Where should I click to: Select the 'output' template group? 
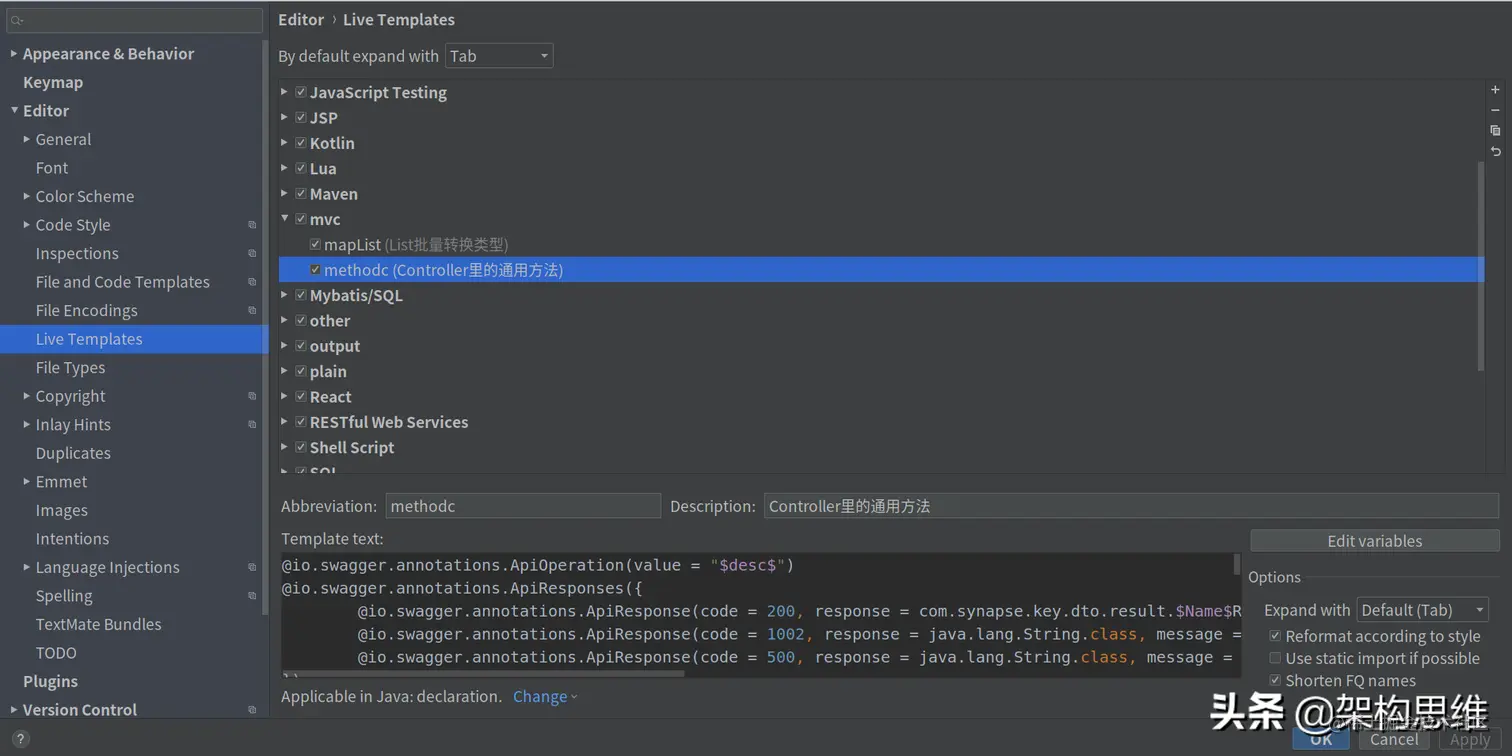click(335, 346)
